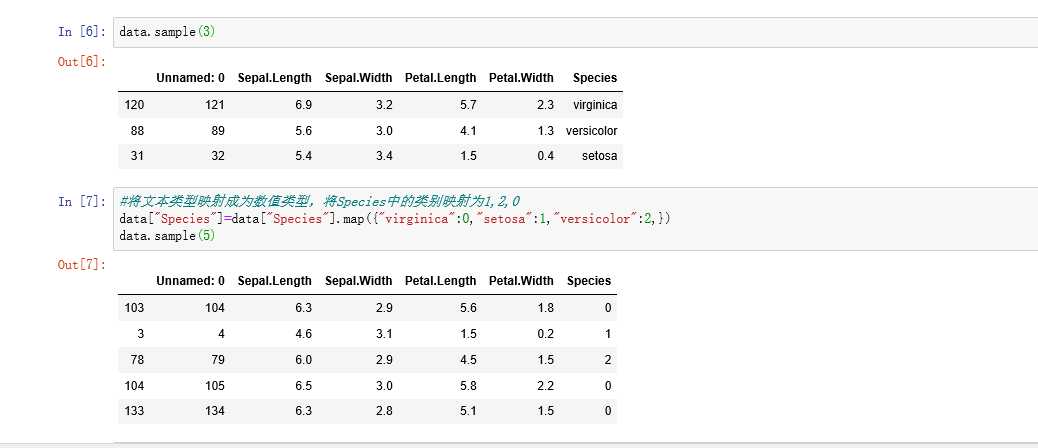Click Petal.Length value 5.7 in row 120
1038x448 pixels.
tap(469, 105)
